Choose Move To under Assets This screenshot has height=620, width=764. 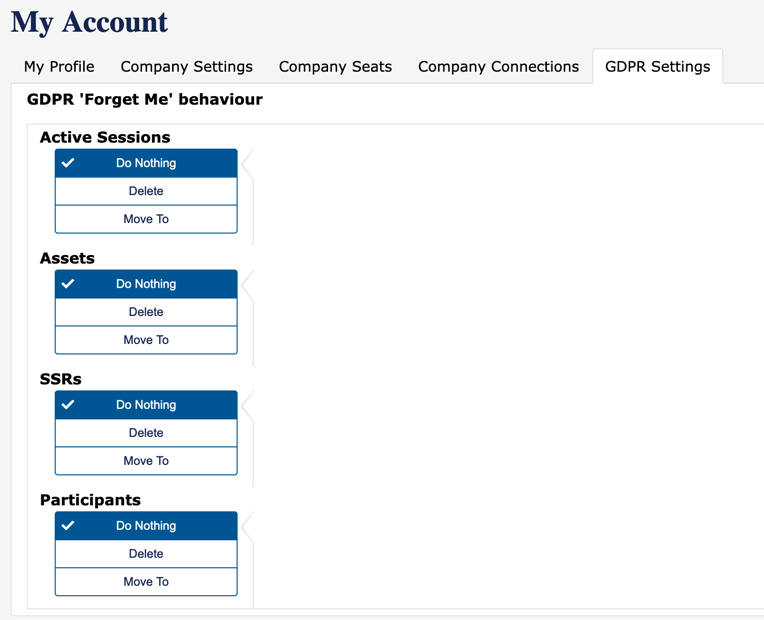[146, 340]
